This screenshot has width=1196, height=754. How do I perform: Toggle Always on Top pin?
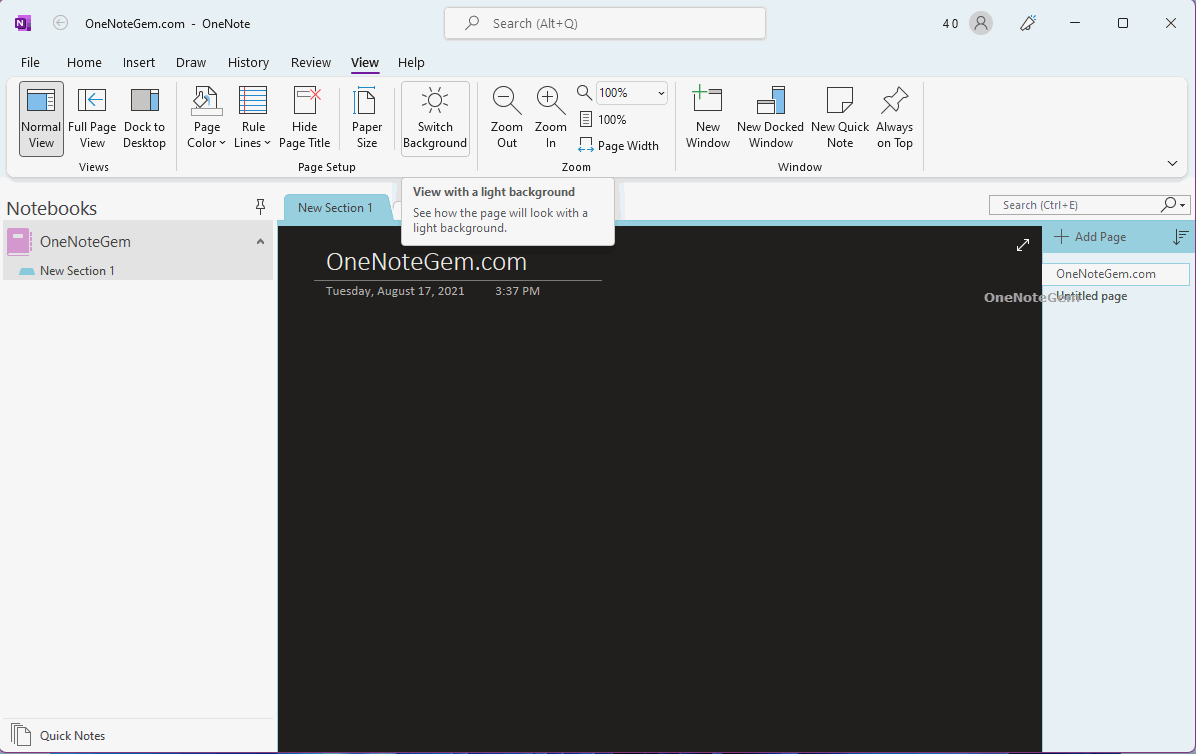894,119
